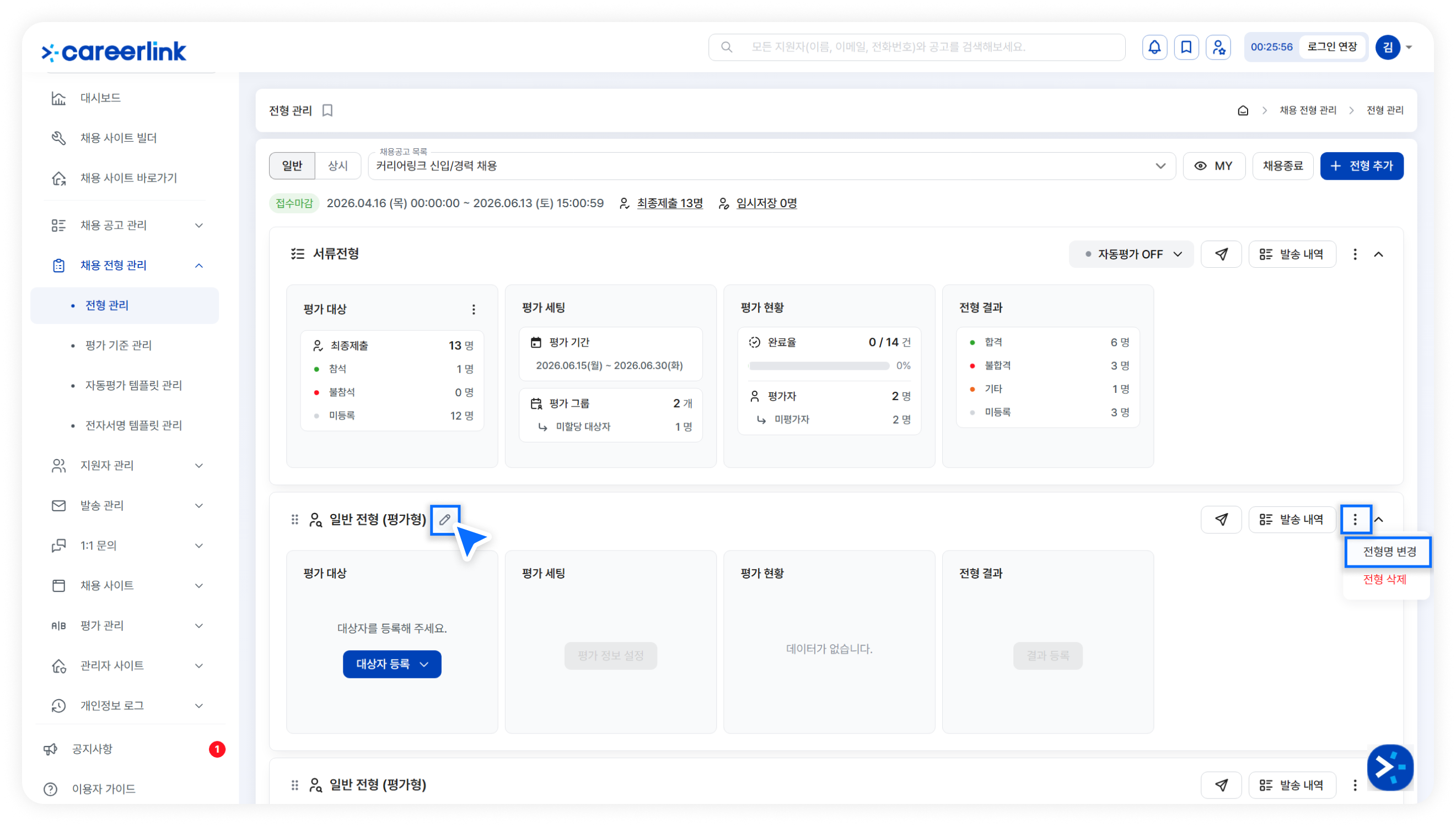Viewport: 1456px width, 826px height.
Task: Select the 일반 toggle option
Action: pyautogui.click(x=292, y=166)
